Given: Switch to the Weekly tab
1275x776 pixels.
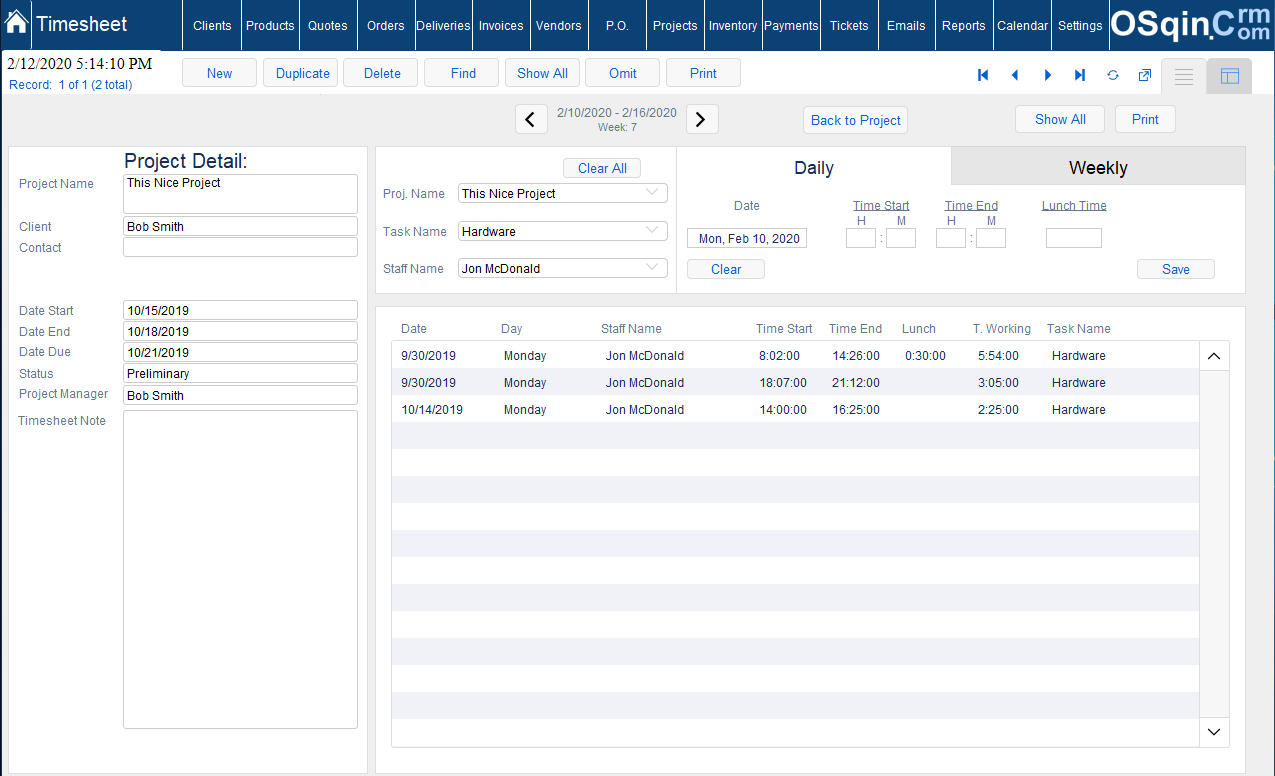Looking at the screenshot, I should (1097, 167).
